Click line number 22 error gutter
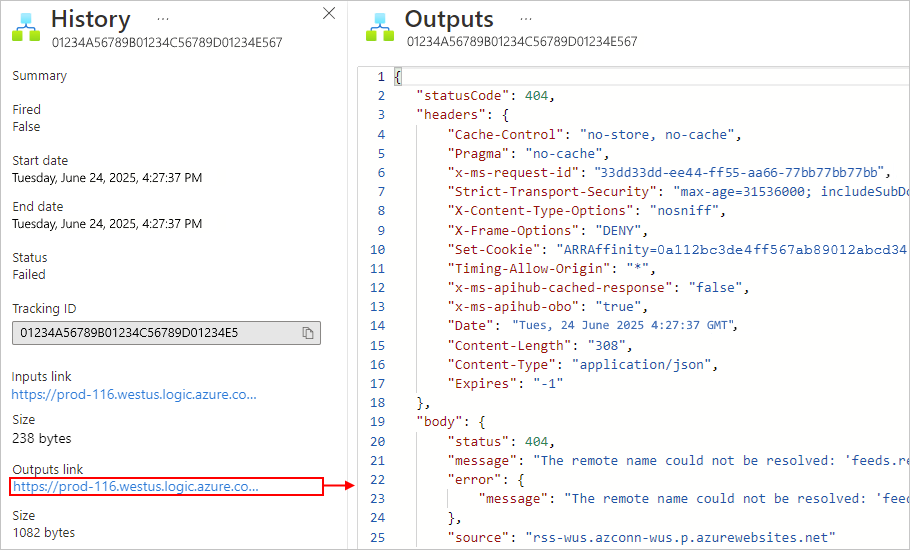 378,480
